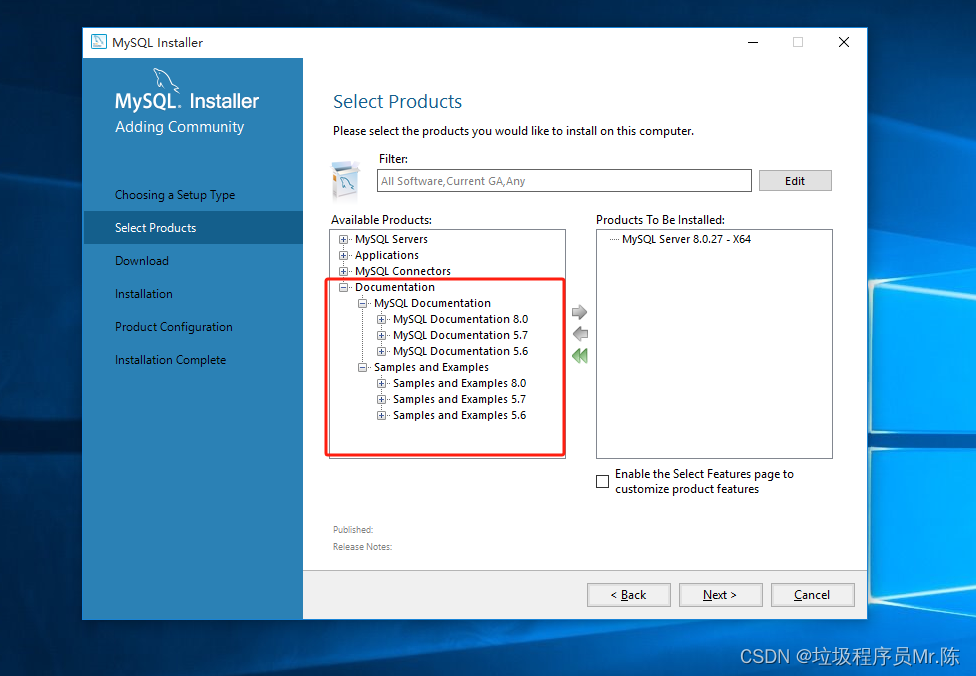Click the Next button
This screenshot has width=976, height=676.
pos(720,594)
